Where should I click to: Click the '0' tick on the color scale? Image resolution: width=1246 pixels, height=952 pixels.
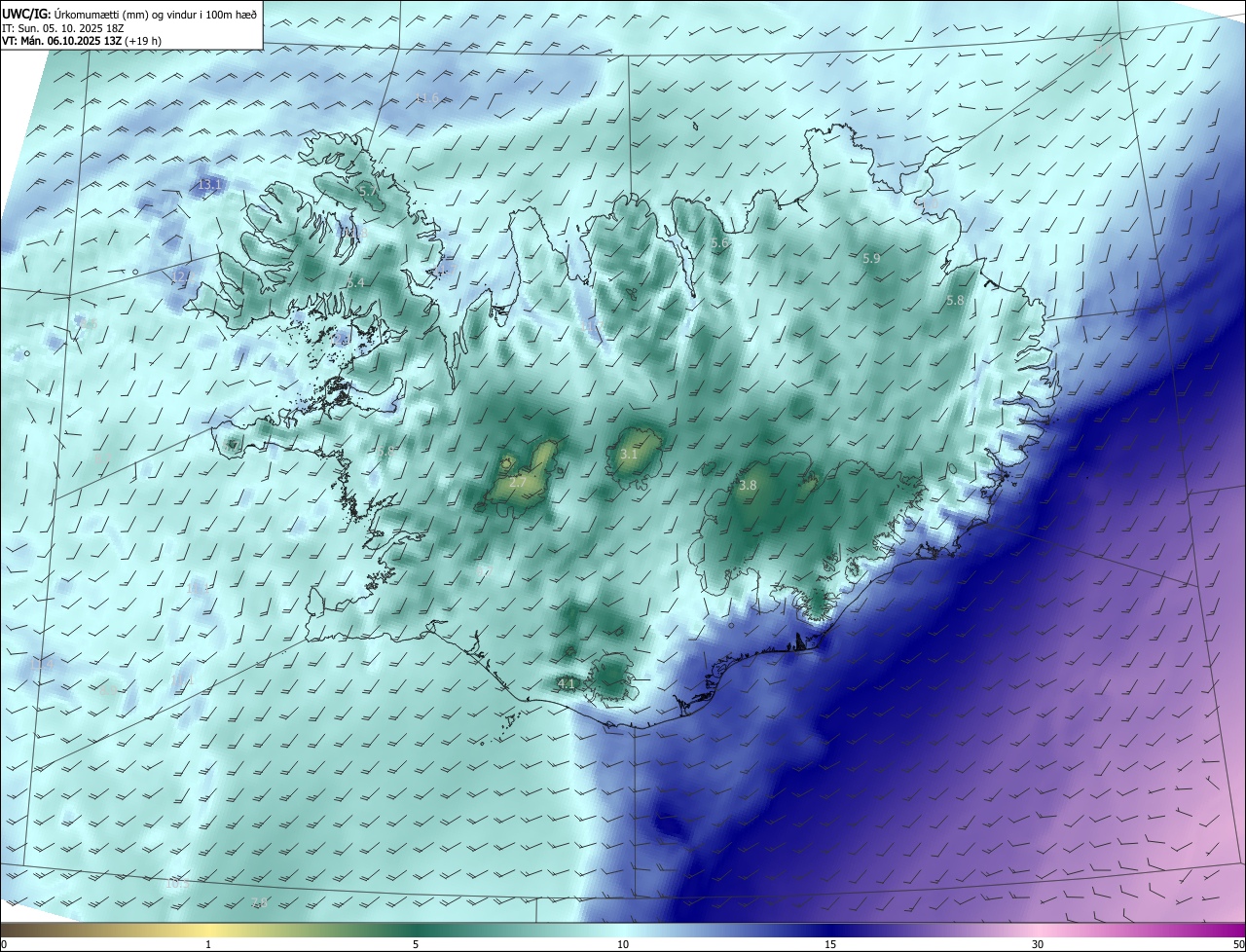[4, 944]
